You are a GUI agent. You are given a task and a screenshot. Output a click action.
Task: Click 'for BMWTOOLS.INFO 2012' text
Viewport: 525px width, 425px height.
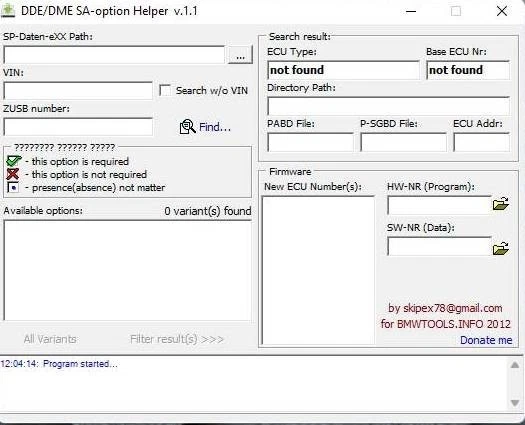[446, 324]
